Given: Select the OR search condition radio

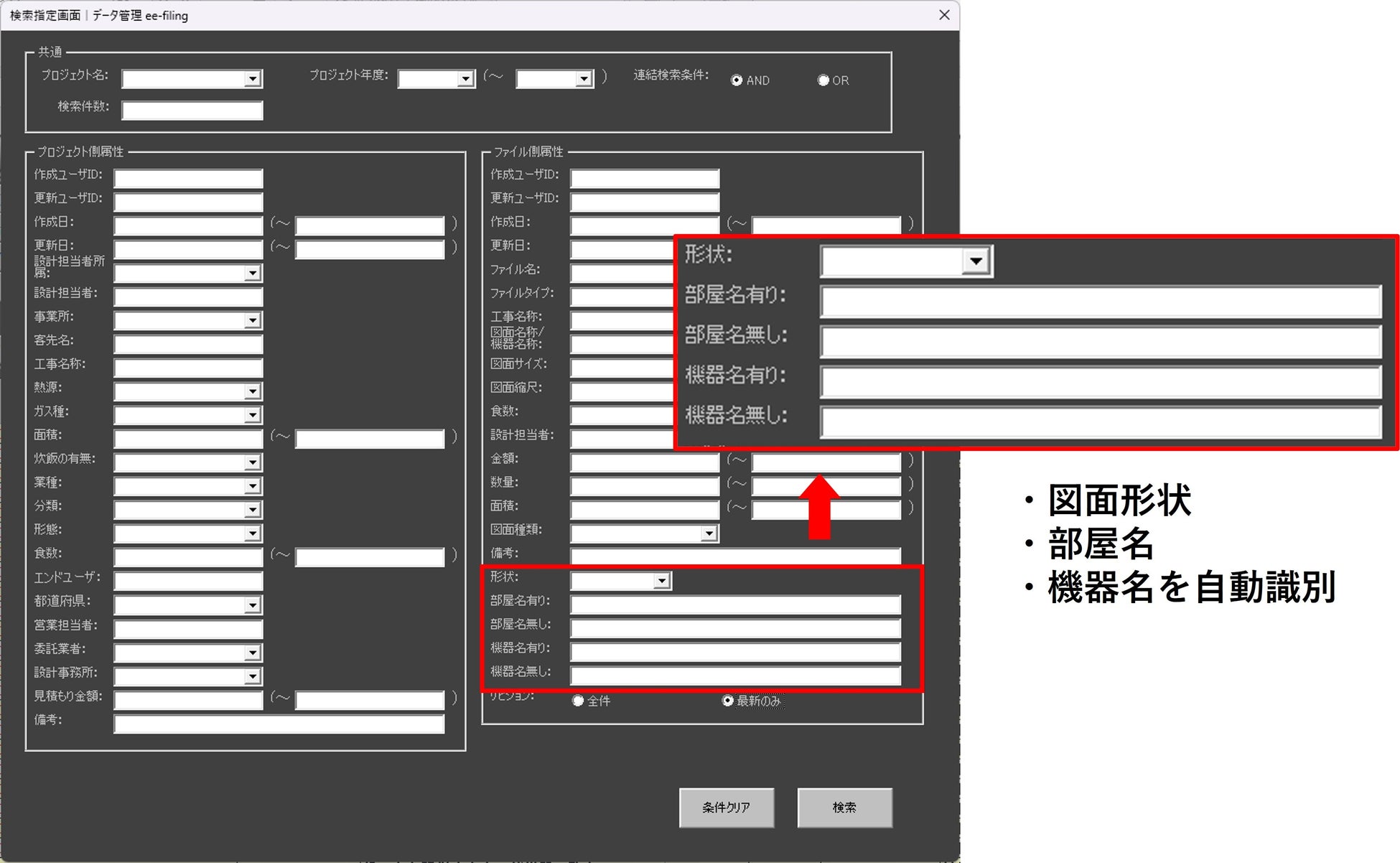Looking at the screenshot, I should (x=823, y=80).
